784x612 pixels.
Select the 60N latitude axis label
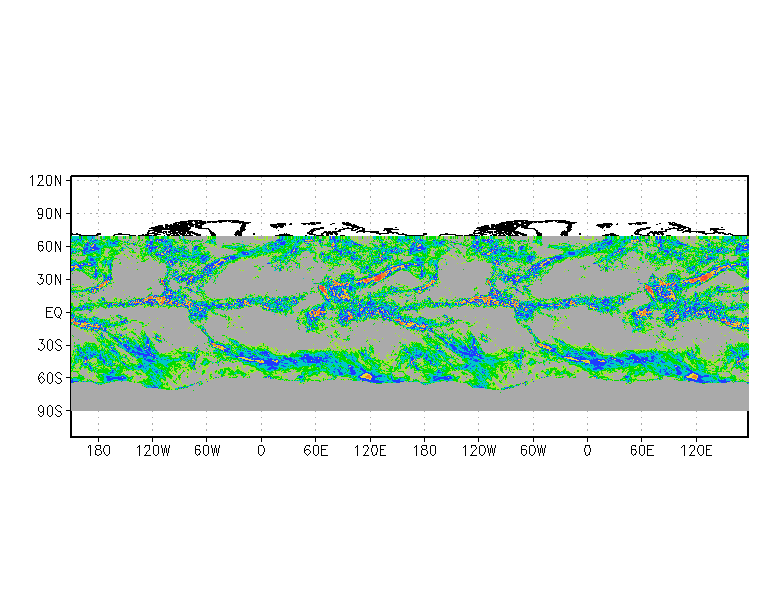click(50, 247)
